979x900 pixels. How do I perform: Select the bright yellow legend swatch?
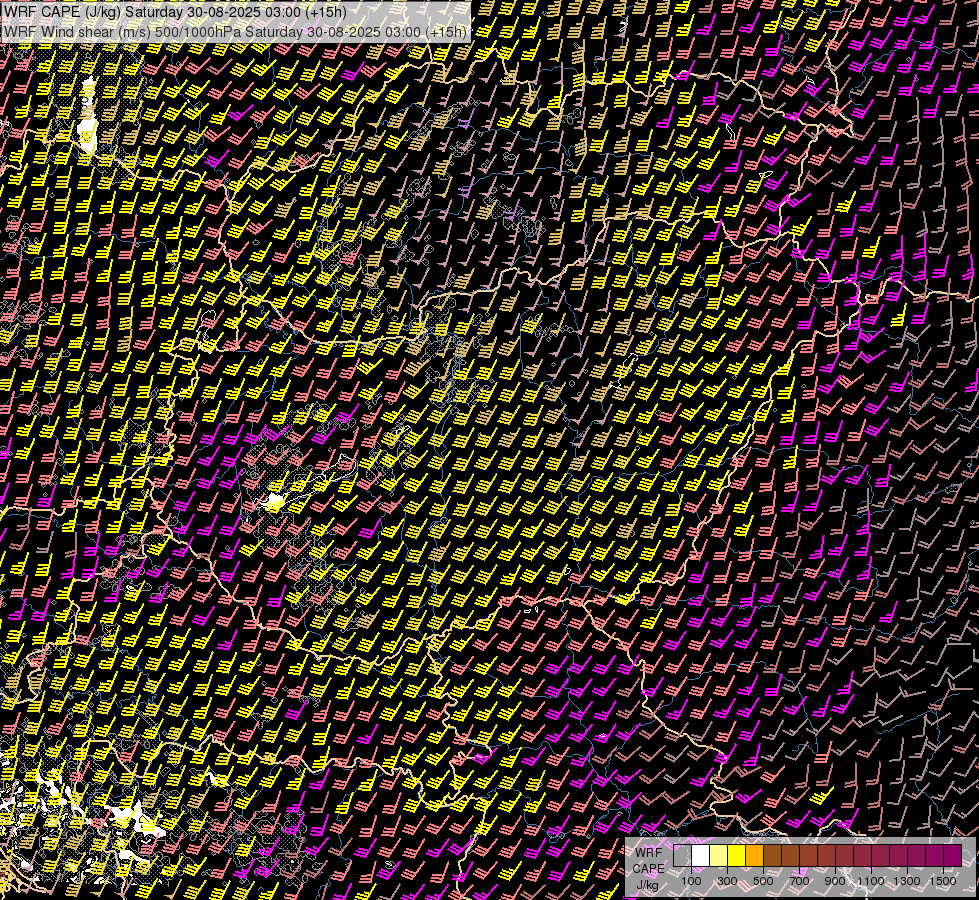(x=737, y=855)
